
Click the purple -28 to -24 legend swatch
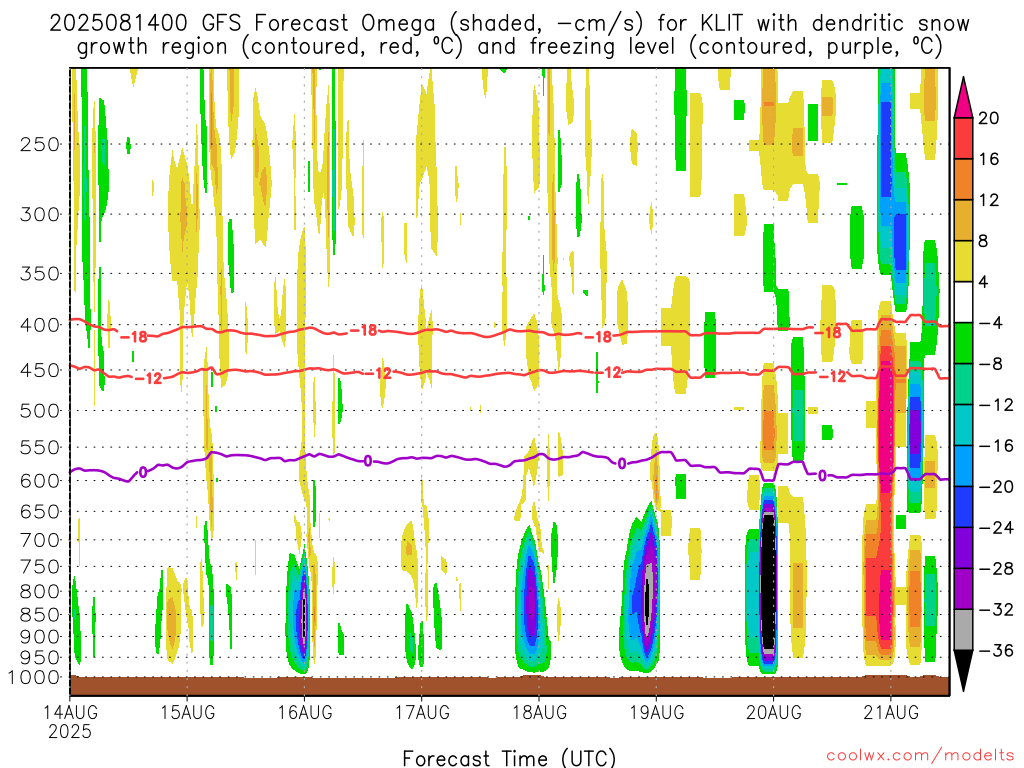[x=963, y=548]
